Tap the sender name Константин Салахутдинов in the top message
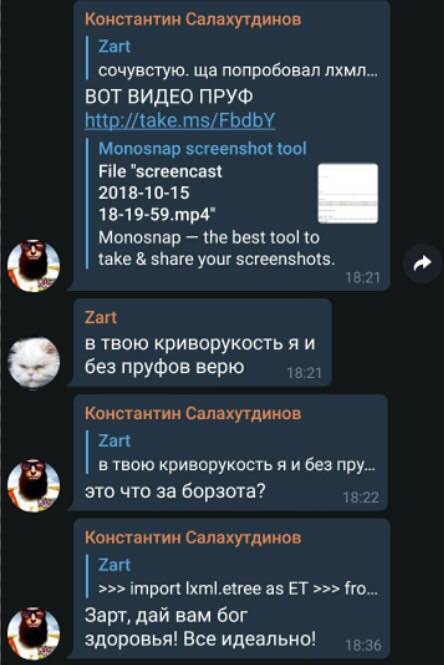 [x=193, y=19]
